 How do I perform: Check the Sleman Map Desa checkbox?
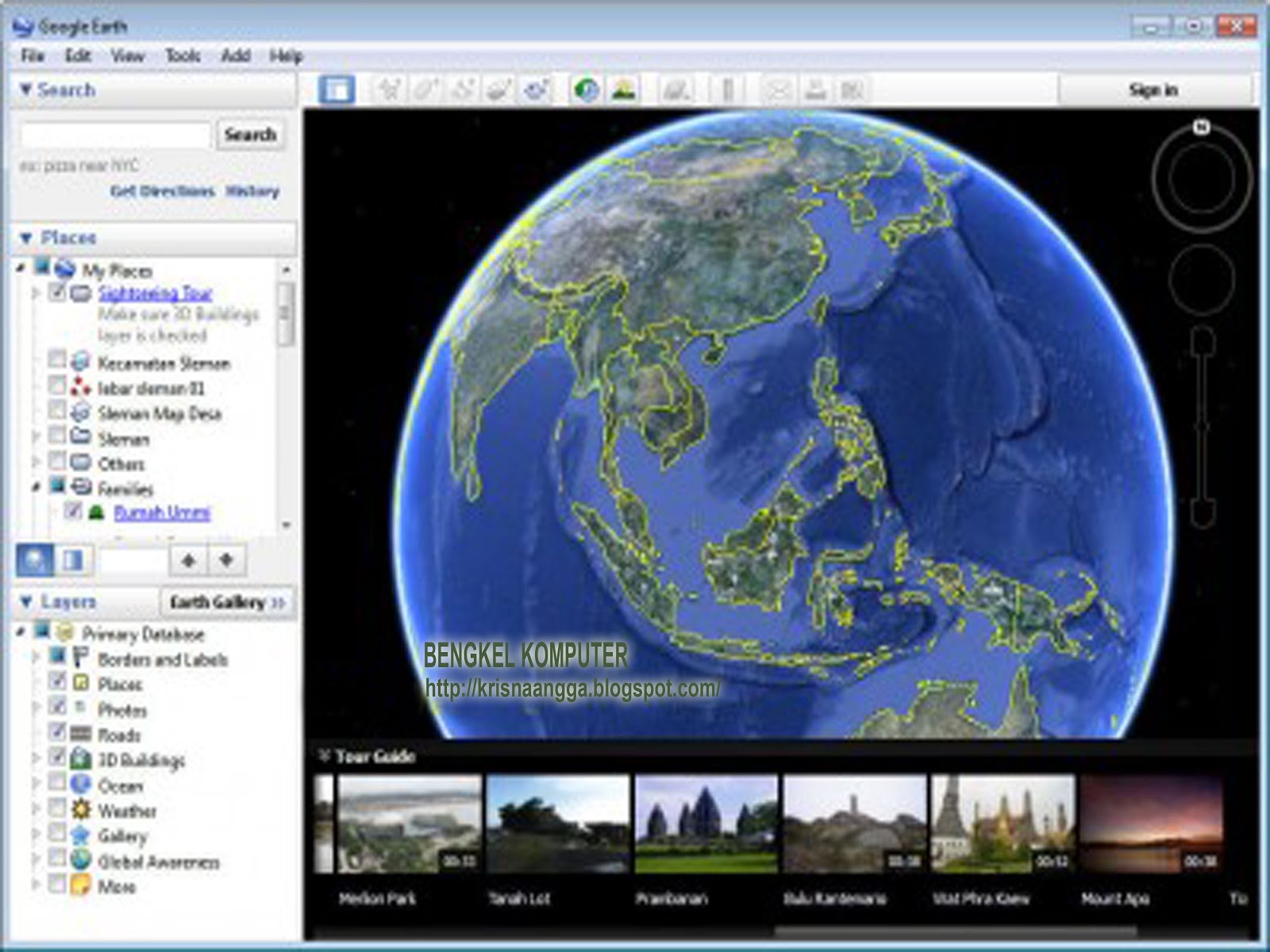56,410
